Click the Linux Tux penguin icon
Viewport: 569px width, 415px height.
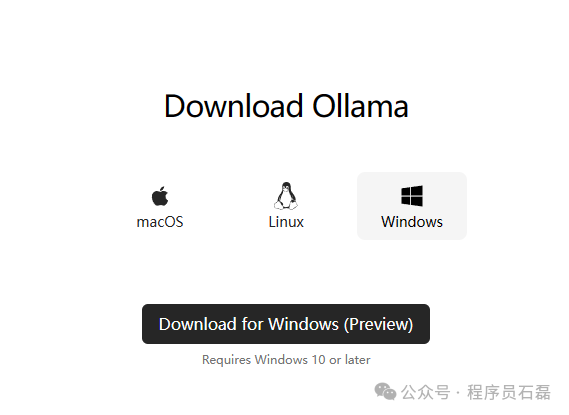286,196
